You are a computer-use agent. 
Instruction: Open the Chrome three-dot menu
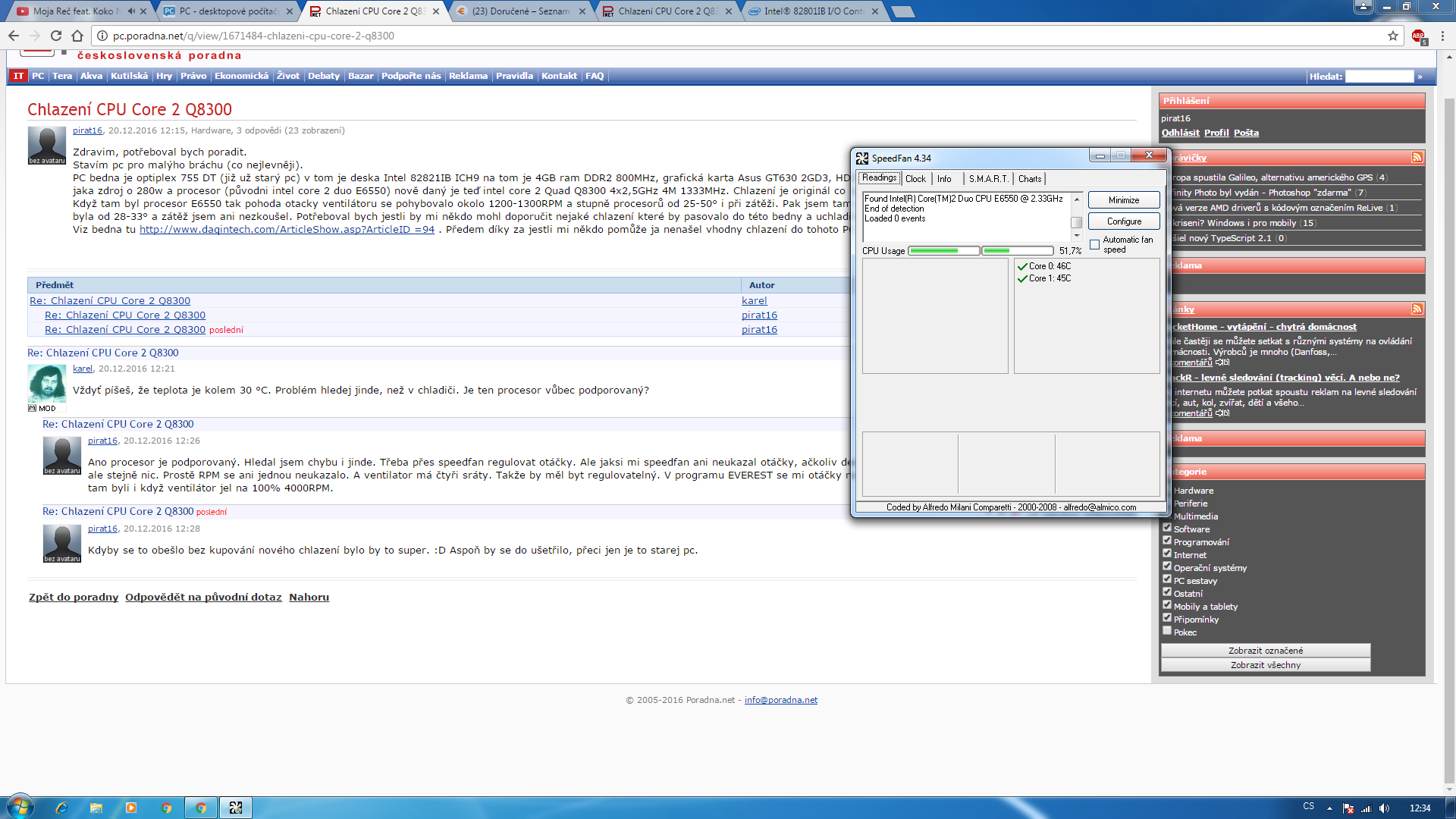coord(1442,36)
